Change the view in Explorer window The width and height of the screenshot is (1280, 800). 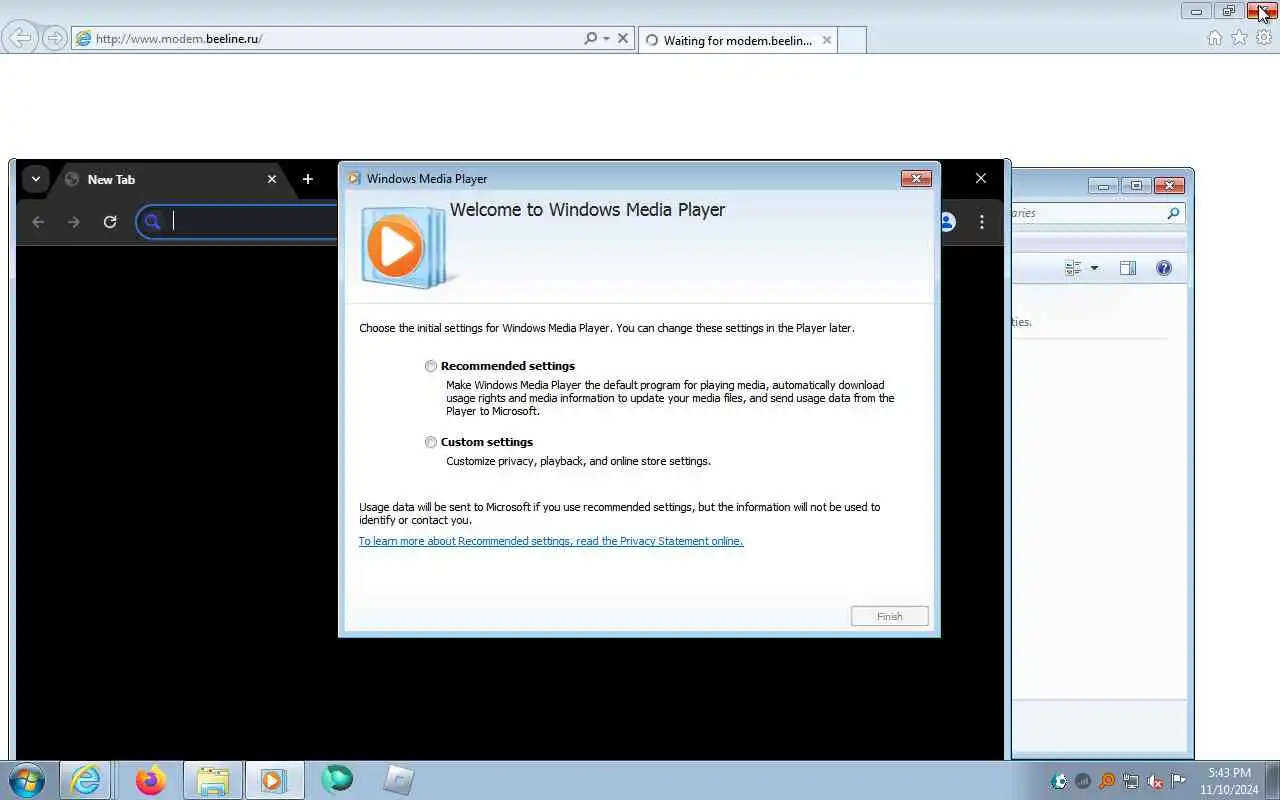(1074, 268)
